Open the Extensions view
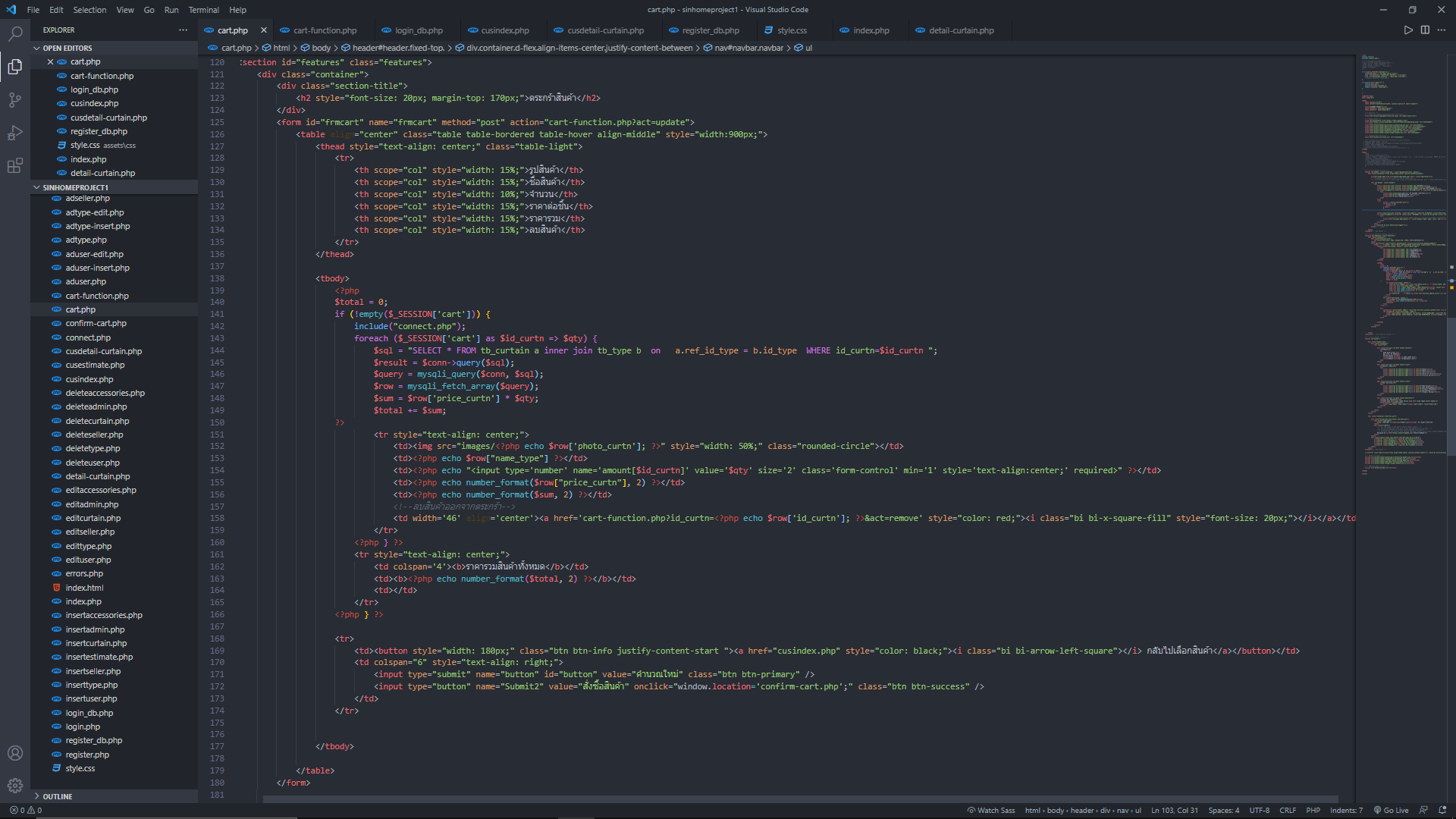The height and width of the screenshot is (819, 1456). coord(14,166)
